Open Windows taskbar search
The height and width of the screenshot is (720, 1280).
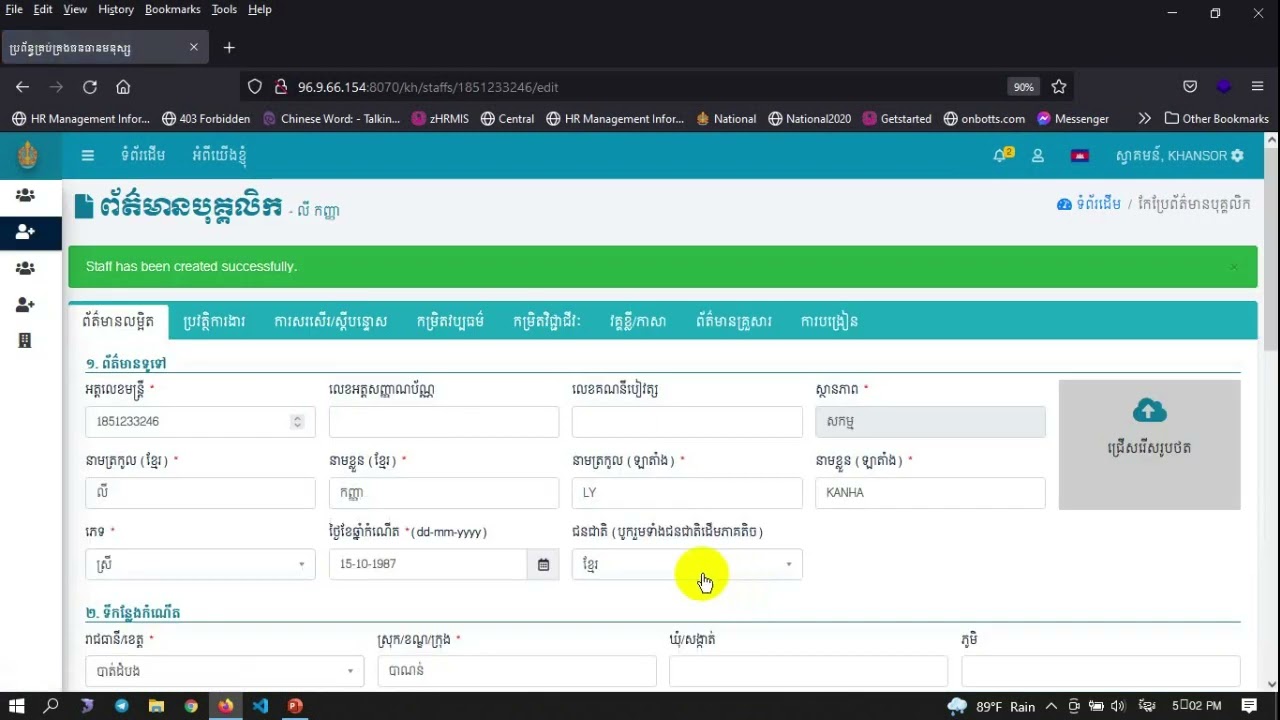coord(51,706)
